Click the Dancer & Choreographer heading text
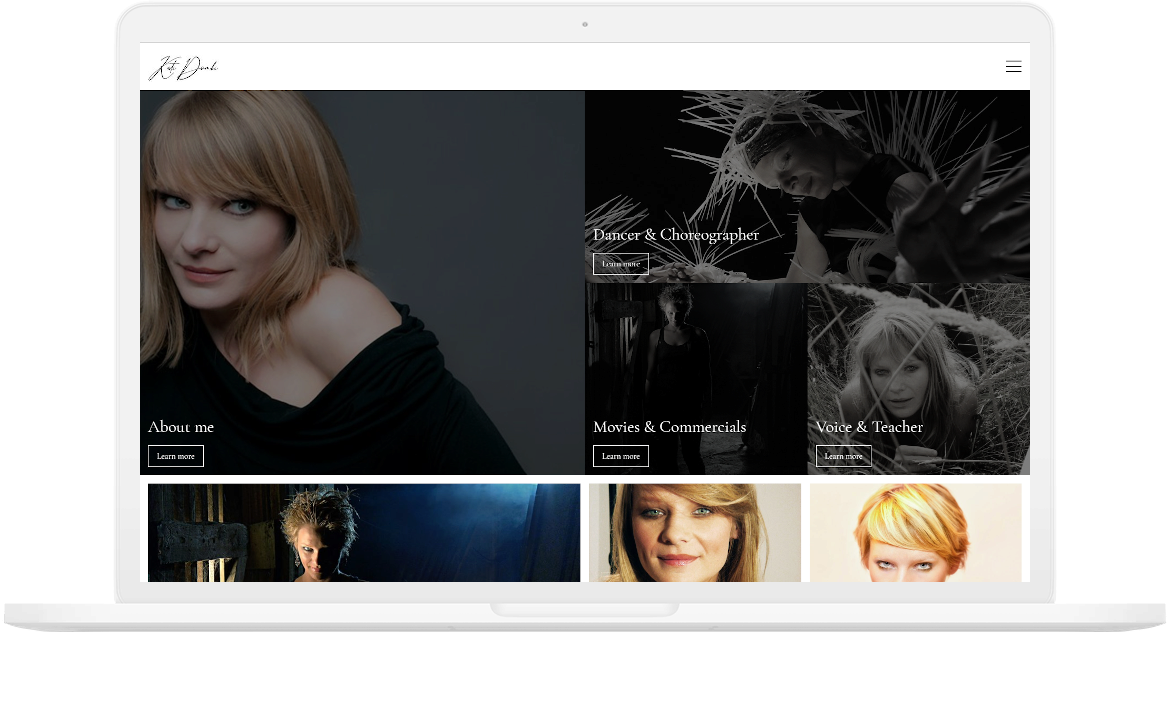 click(676, 234)
